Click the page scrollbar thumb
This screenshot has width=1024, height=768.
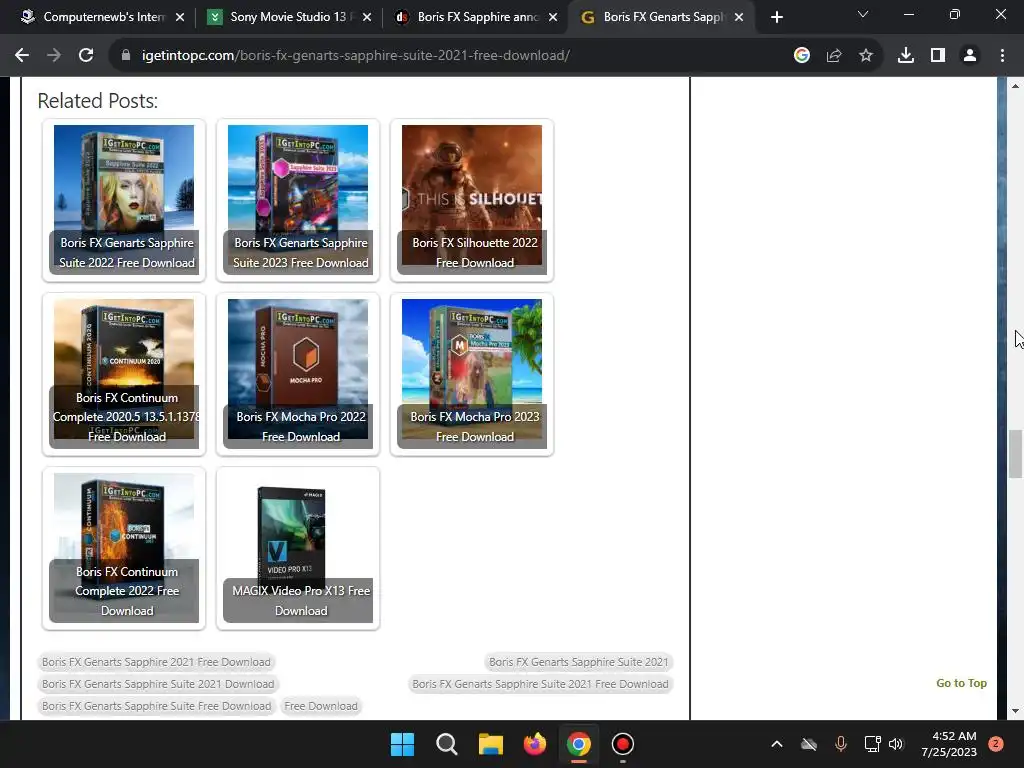click(x=1015, y=454)
